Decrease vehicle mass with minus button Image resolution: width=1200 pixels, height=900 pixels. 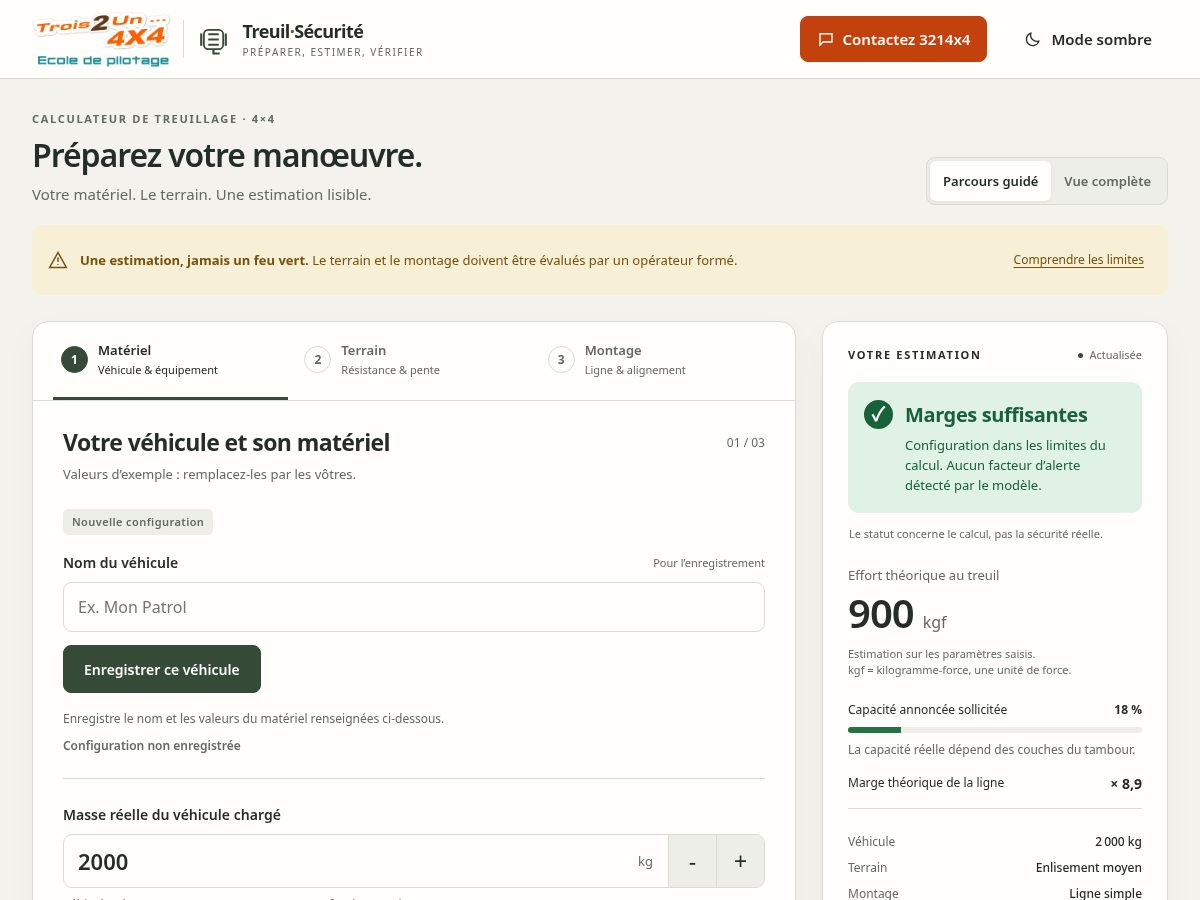click(x=692, y=861)
